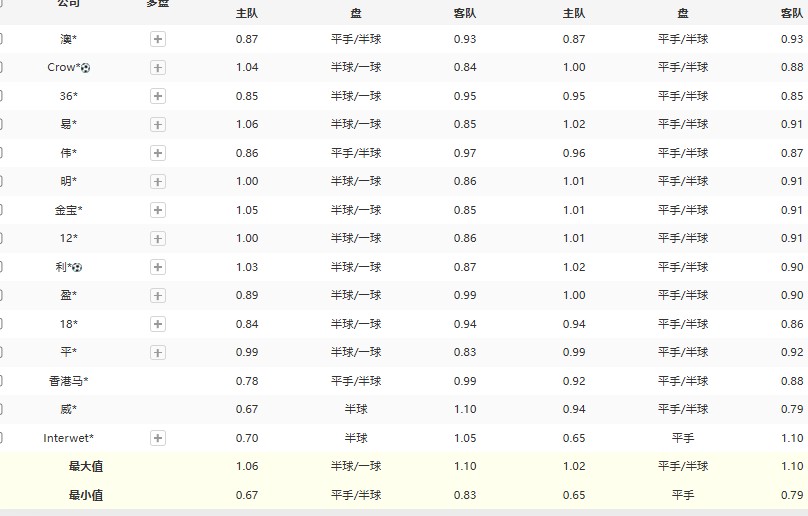Click the 最大值 summary row label
This screenshot has width=808, height=516.
(x=86, y=466)
